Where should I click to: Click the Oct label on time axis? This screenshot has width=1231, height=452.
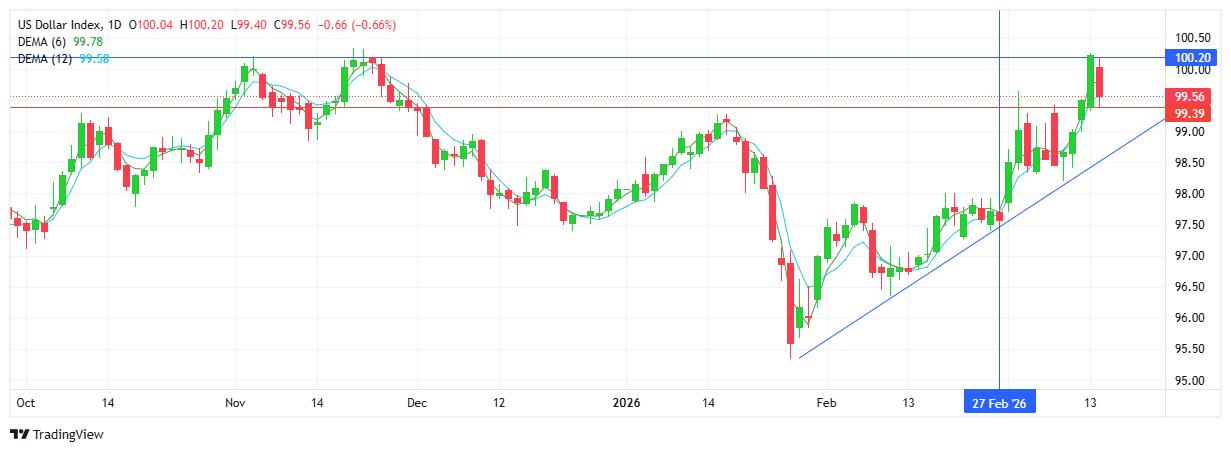coord(26,404)
